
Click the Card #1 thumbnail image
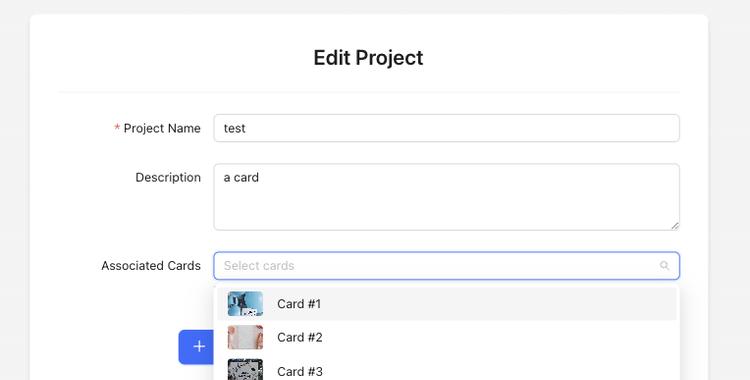[x=245, y=304]
